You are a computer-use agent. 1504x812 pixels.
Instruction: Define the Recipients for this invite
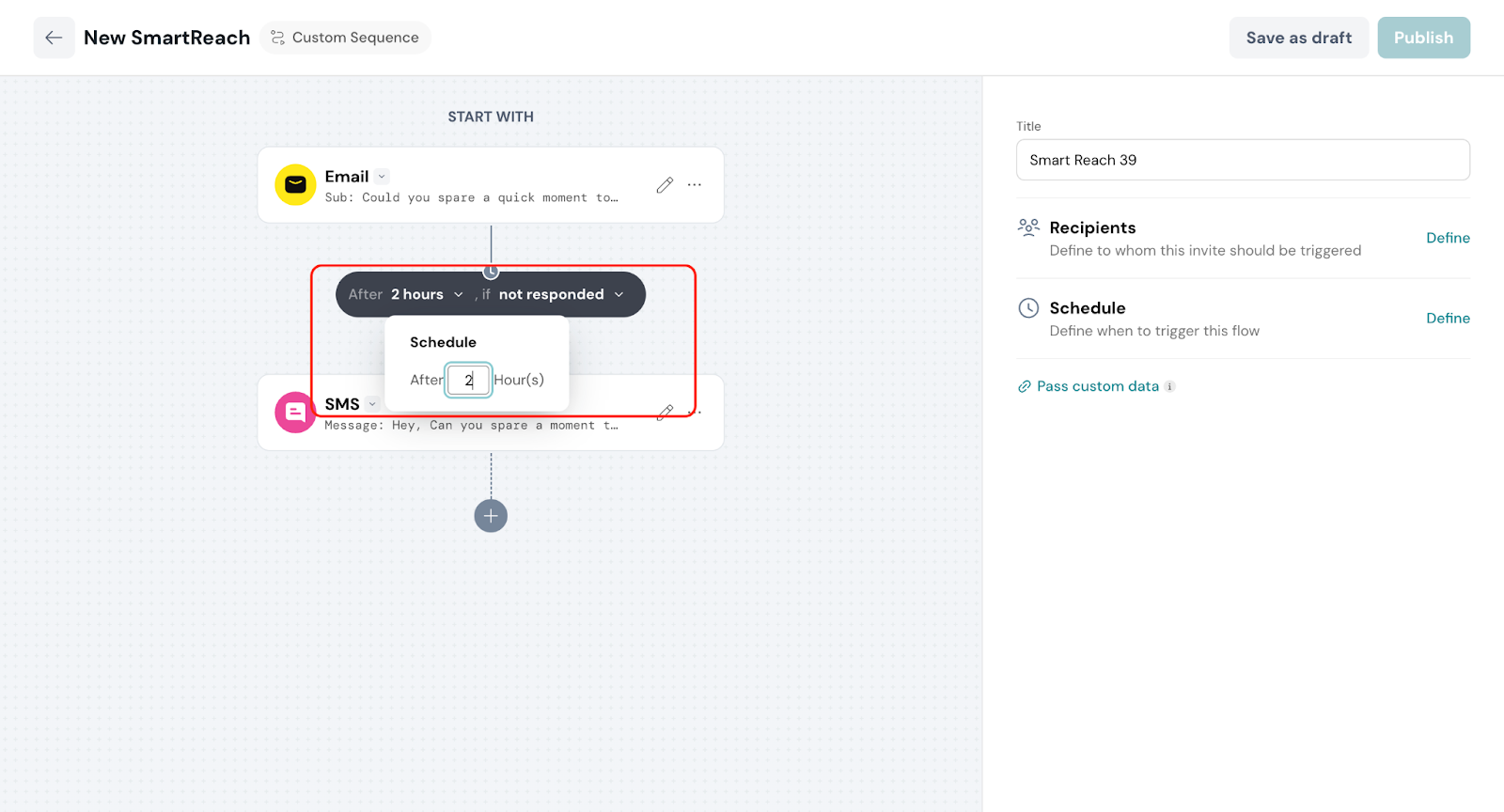click(1447, 239)
